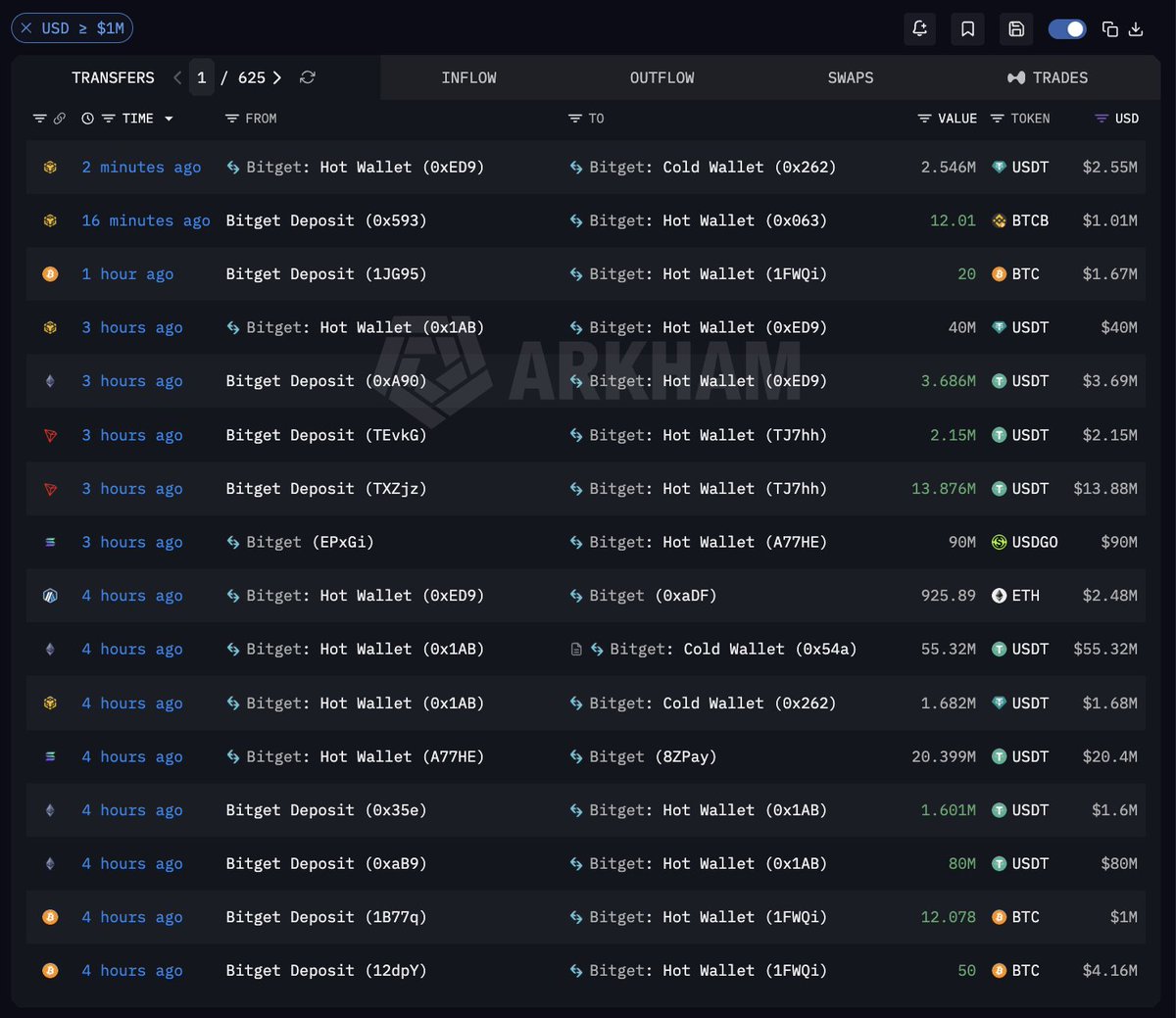
Task: Open the 16 minutes ago transaction link
Action: click(x=146, y=220)
